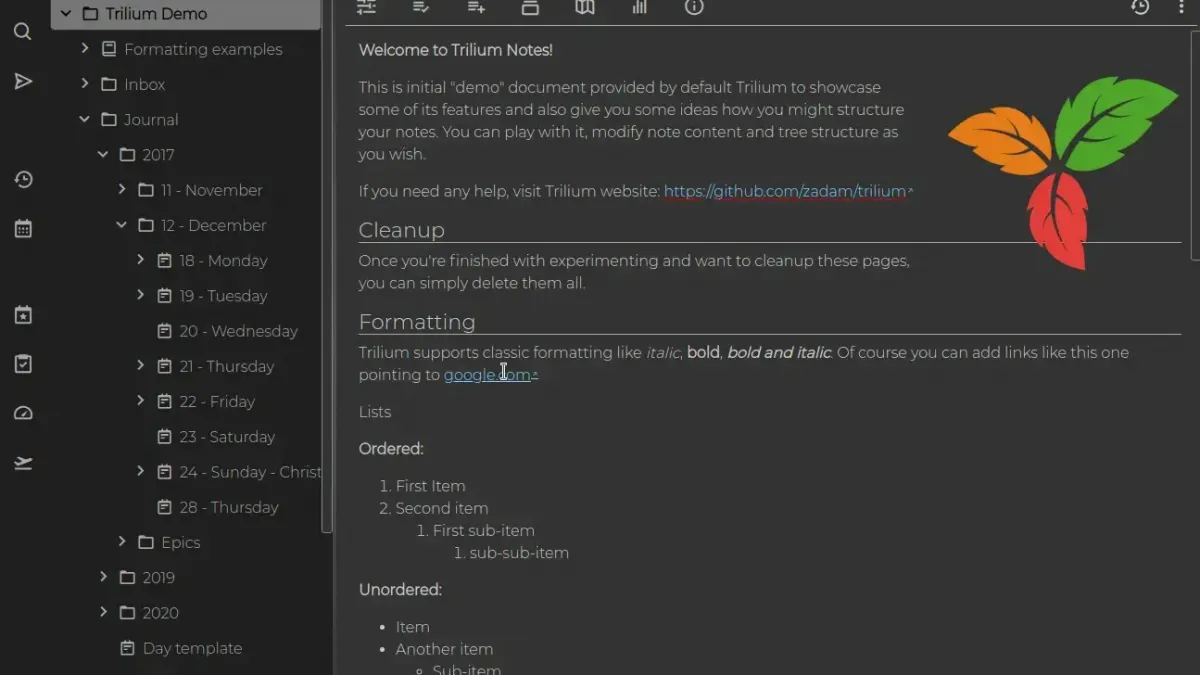Click the 'Welcome to Trilium Notes!' title
Image resolution: width=1200 pixels, height=675 pixels.
456,50
